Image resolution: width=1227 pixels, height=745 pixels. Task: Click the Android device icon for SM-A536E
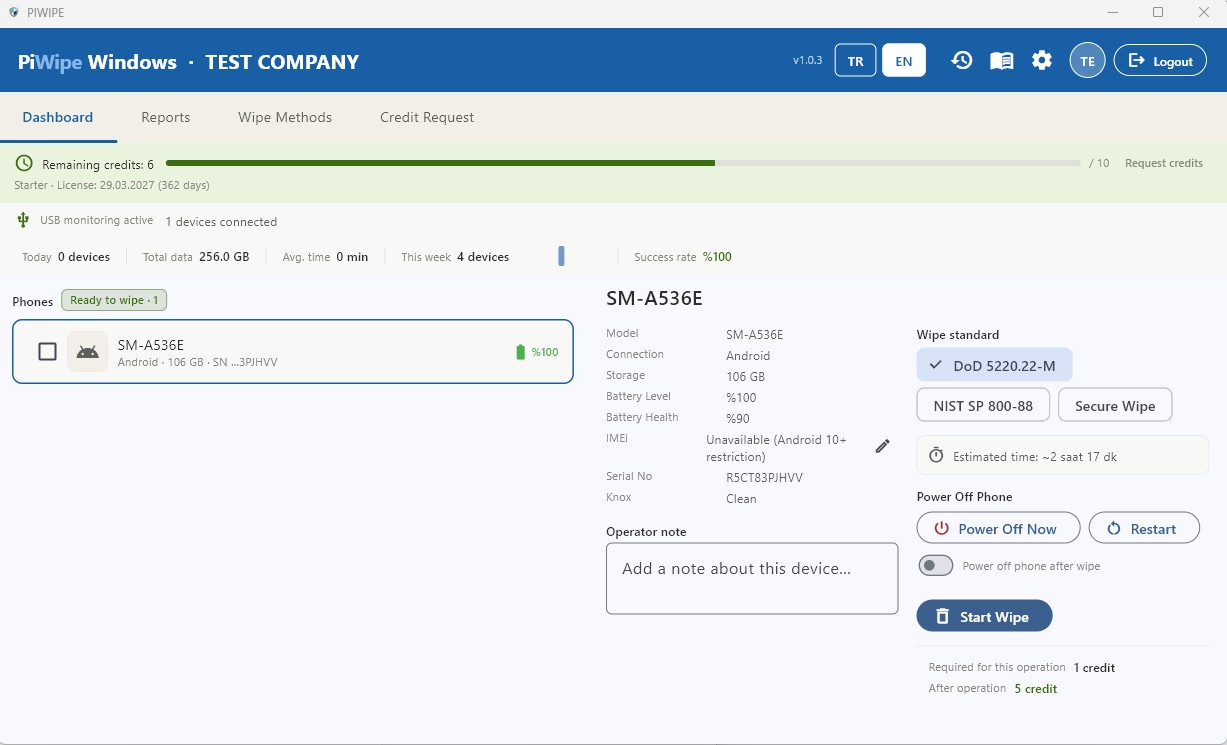(x=88, y=352)
